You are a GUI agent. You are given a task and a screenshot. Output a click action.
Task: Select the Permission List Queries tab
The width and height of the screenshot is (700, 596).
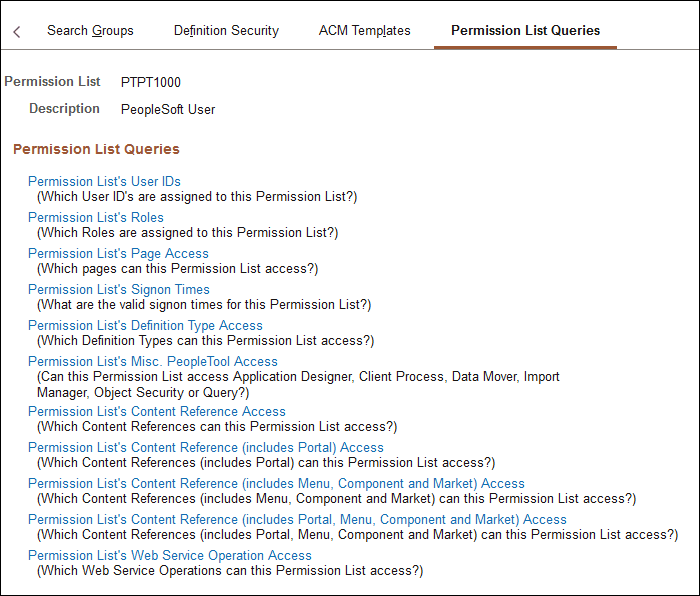pos(525,31)
